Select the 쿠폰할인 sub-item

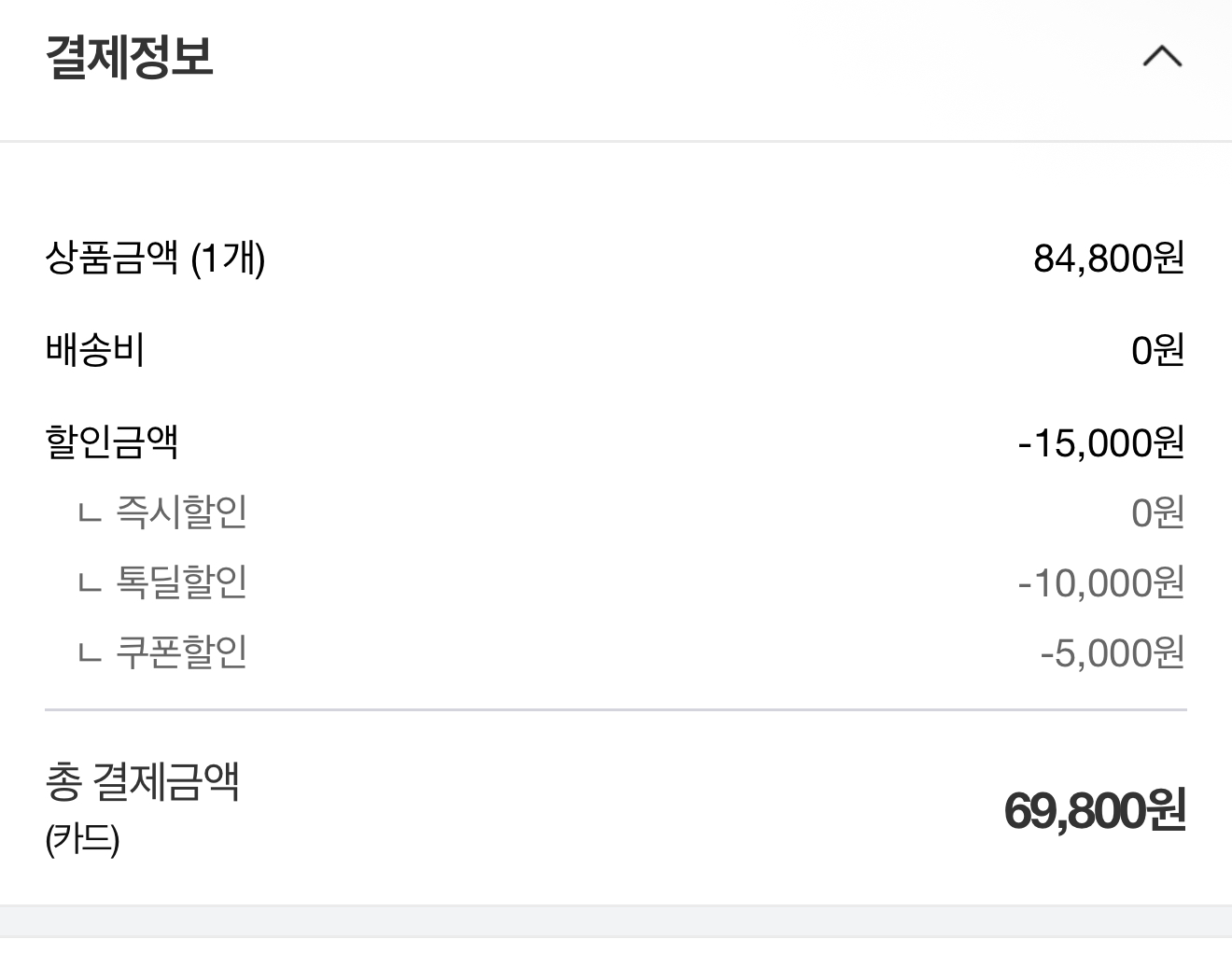(181, 652)
